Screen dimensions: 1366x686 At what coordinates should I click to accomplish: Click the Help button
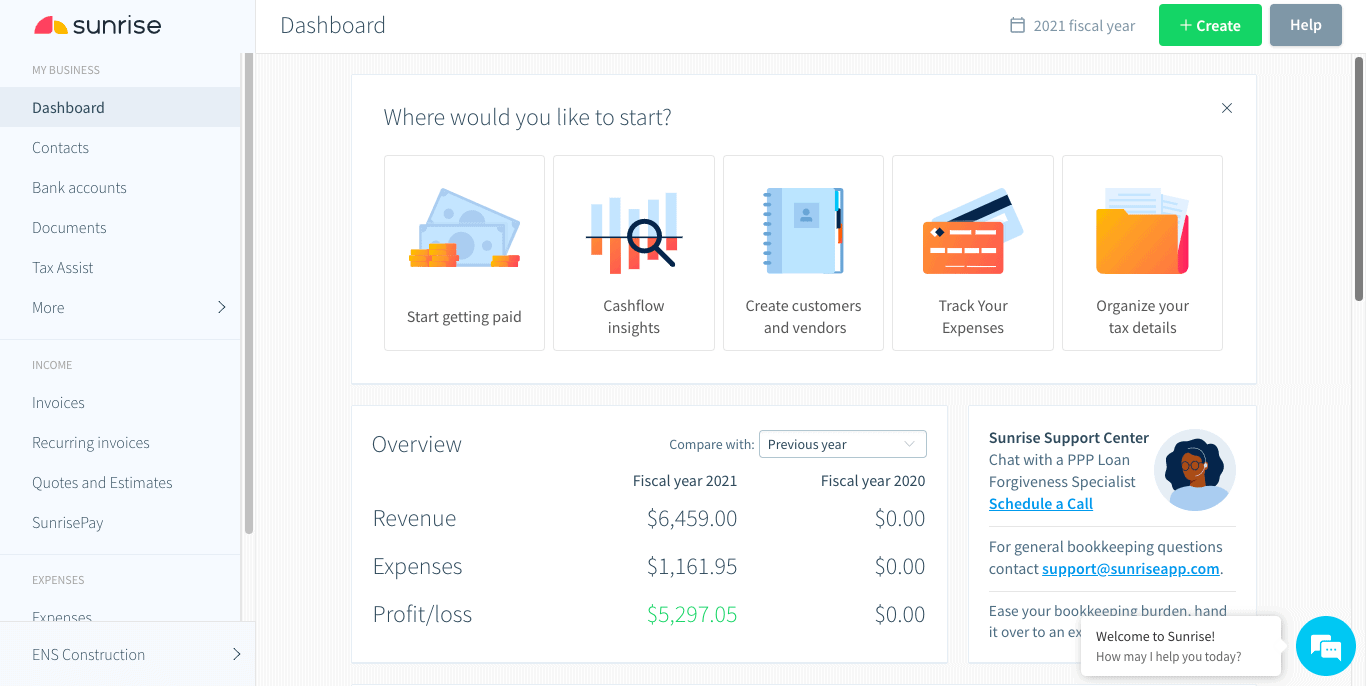pos(1306,25)
